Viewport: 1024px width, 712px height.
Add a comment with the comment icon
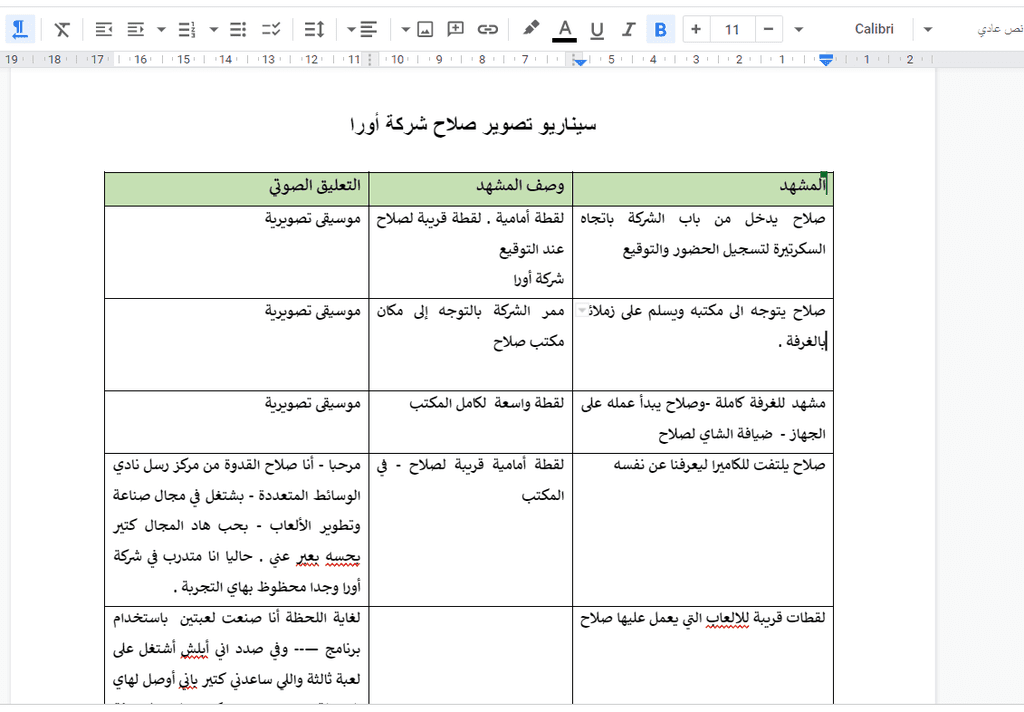pos(455,29)
